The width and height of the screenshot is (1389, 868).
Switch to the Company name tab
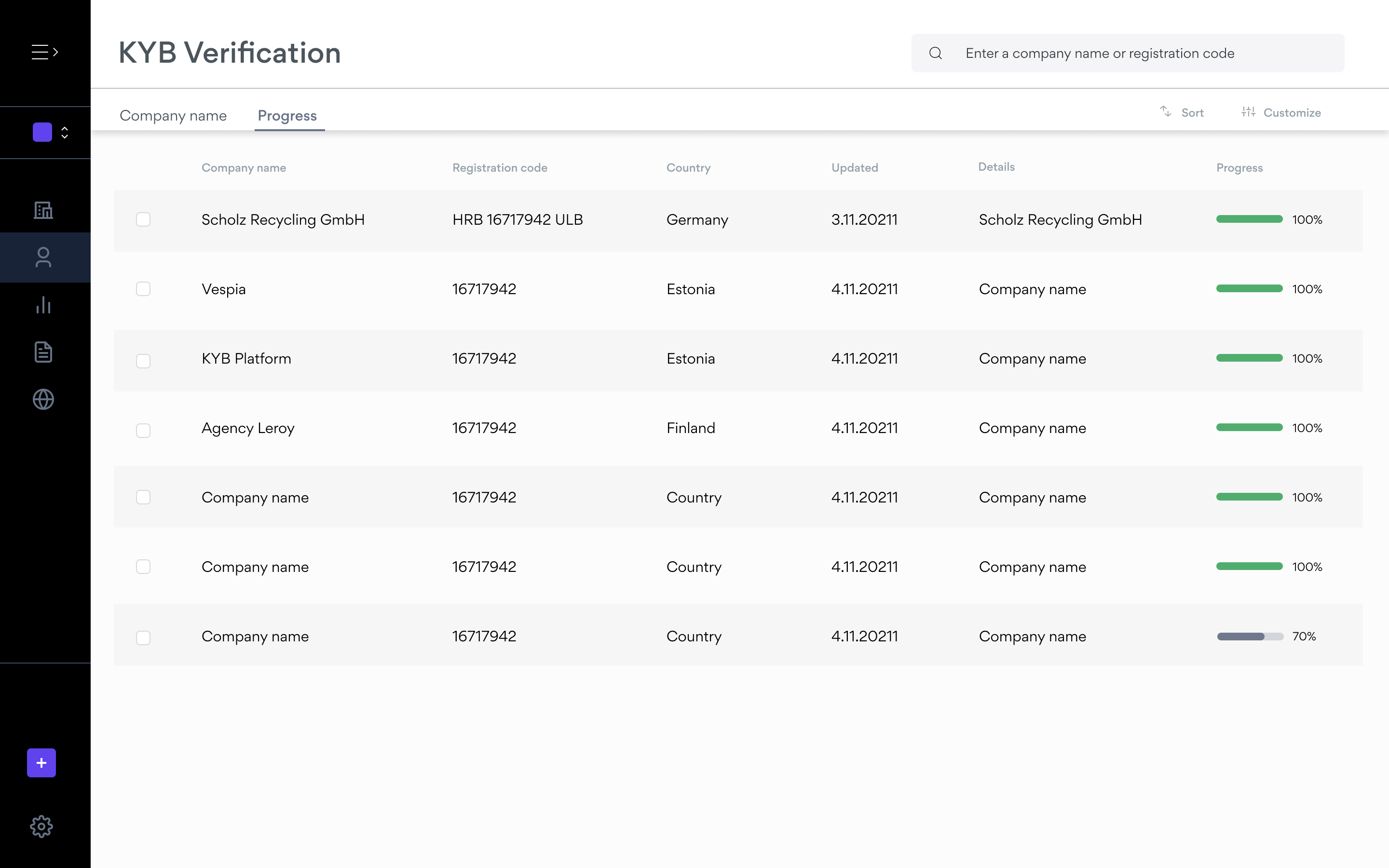[x=173, y=115]
